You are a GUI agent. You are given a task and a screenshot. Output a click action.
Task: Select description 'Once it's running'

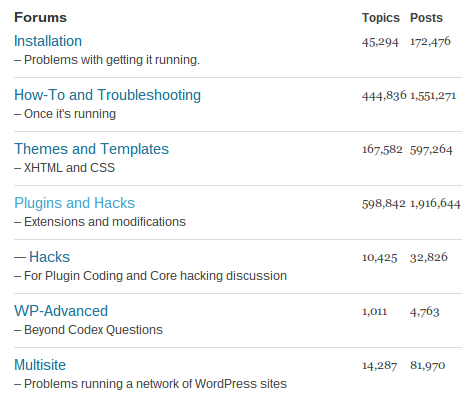70,114
